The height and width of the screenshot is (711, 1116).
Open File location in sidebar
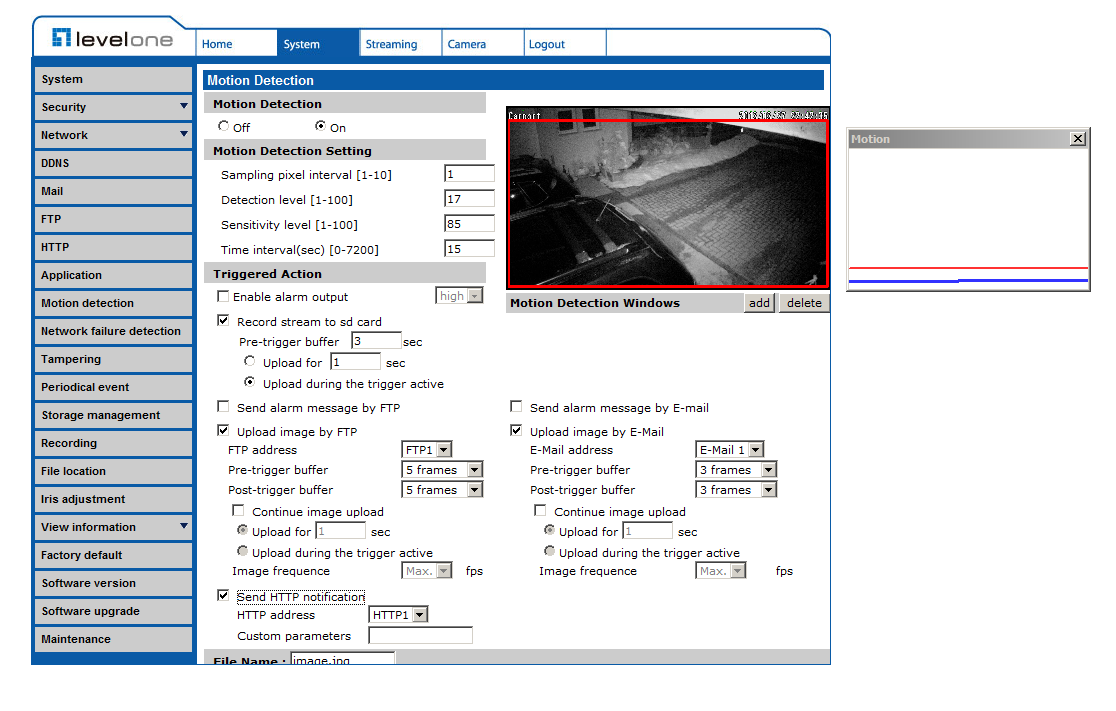(x=113, y=471)
